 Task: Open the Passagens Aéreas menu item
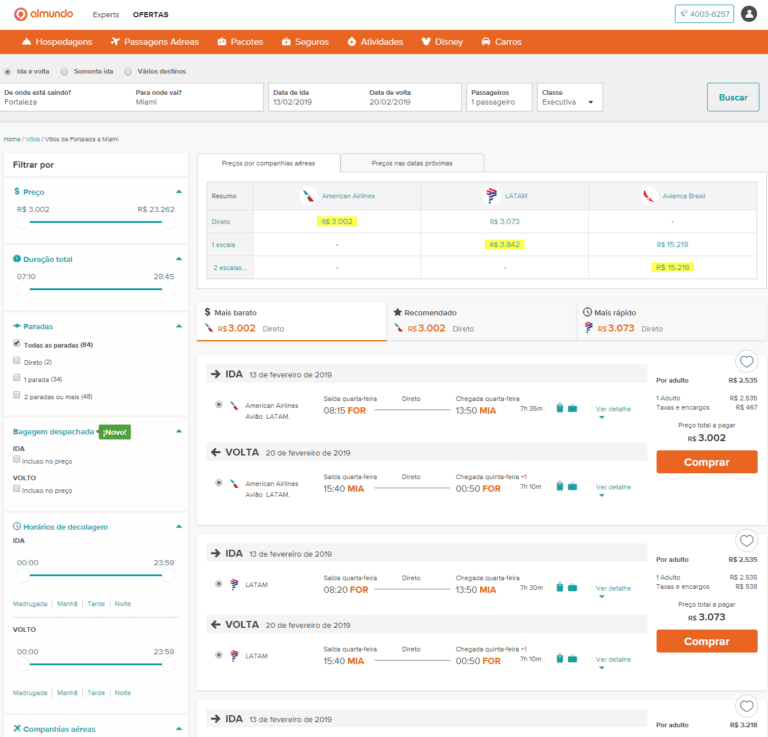click(x=155, y=42)
